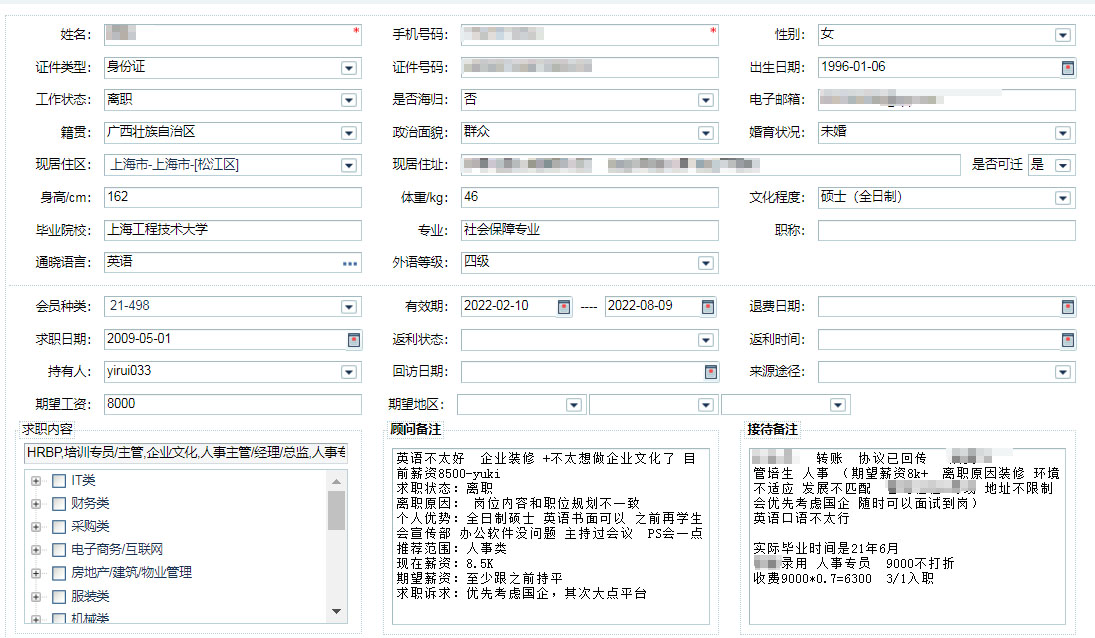Tick the 电子商务/互联网 checkbox
The width and height of the screenshot is (1095, 638).
[x=59, y=550]
